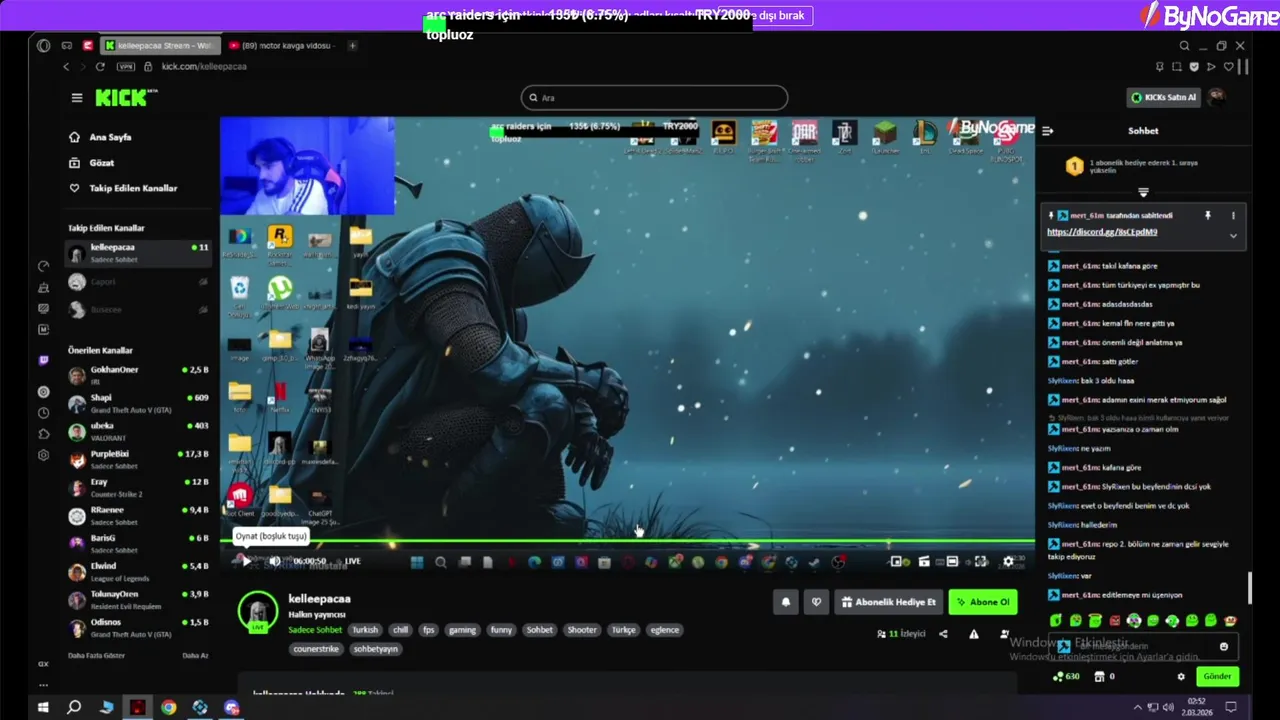Click the chill tag

pos(400,630)
